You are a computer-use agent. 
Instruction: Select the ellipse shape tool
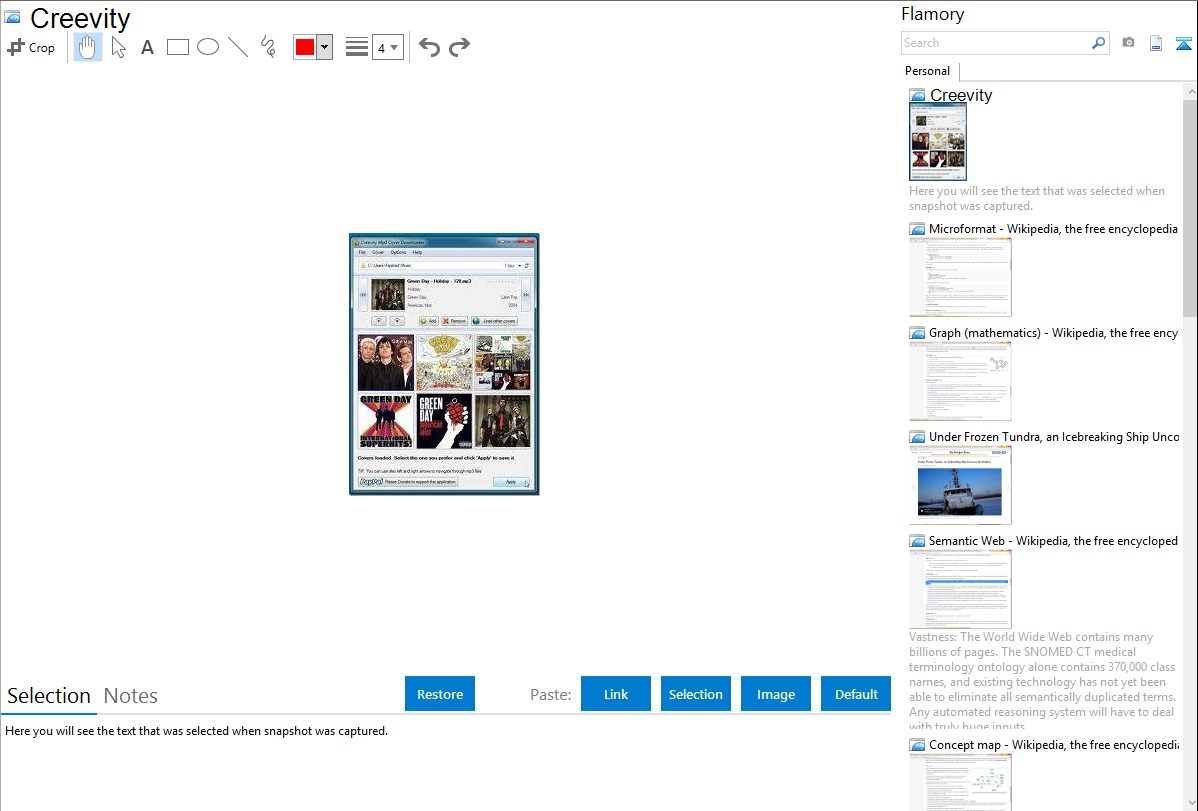[x=208, y=47]
